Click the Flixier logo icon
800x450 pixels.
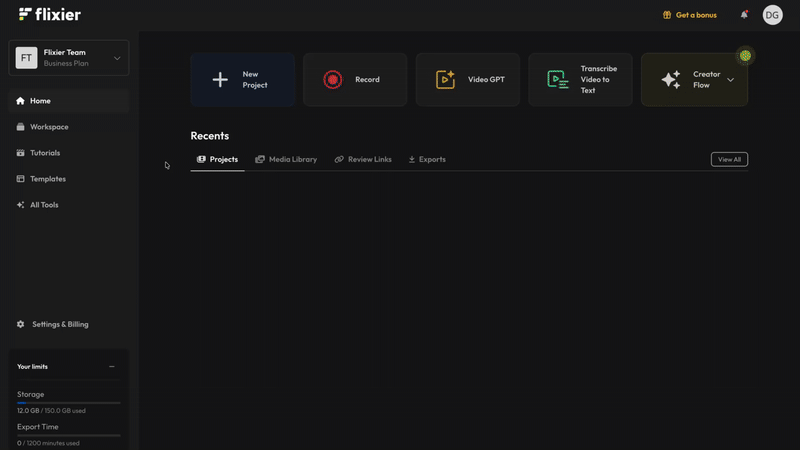pyautogui.click(x=25, y=14)
